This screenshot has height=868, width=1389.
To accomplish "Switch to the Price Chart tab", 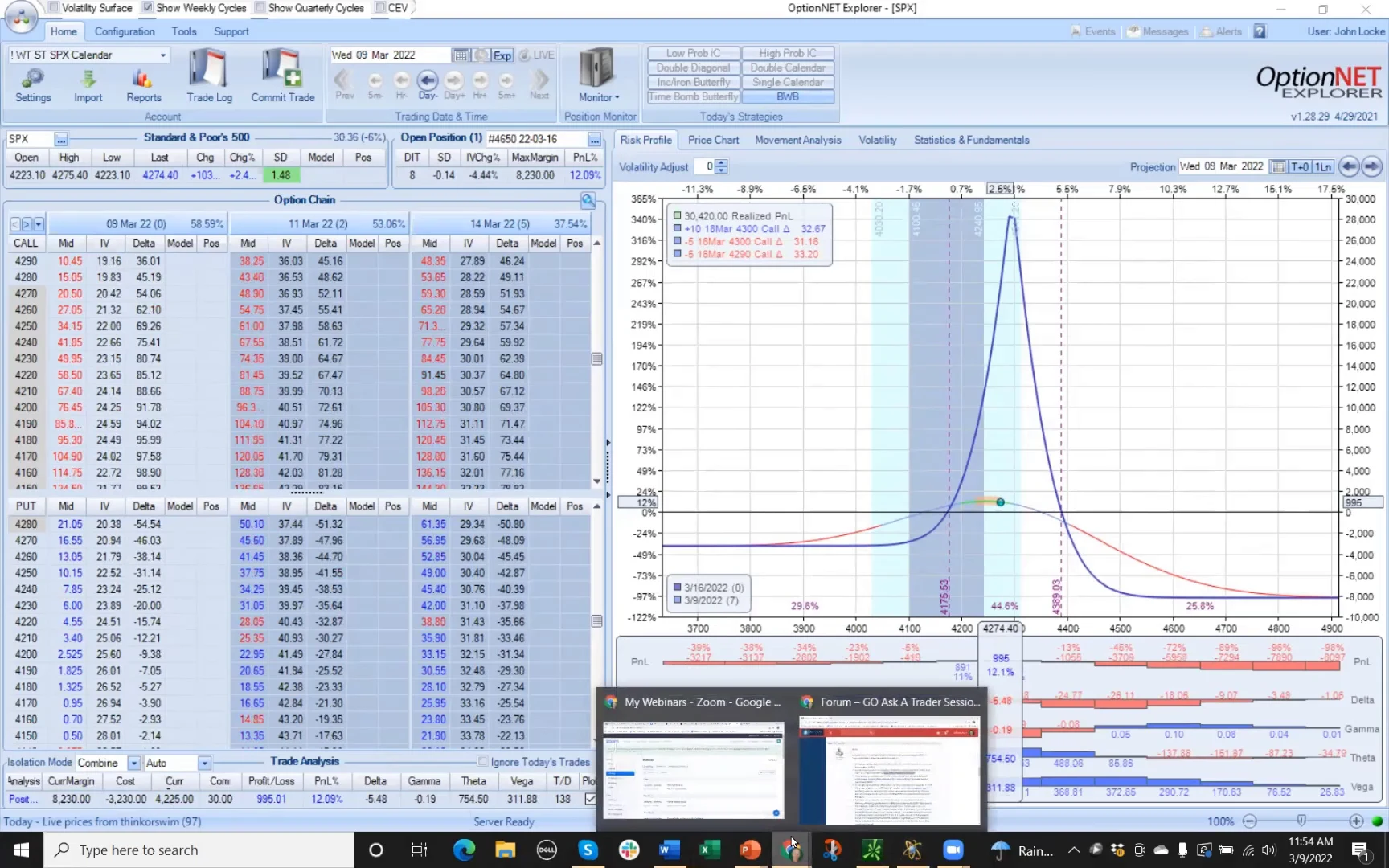I will pyautogui.click(x=713, y=140).
